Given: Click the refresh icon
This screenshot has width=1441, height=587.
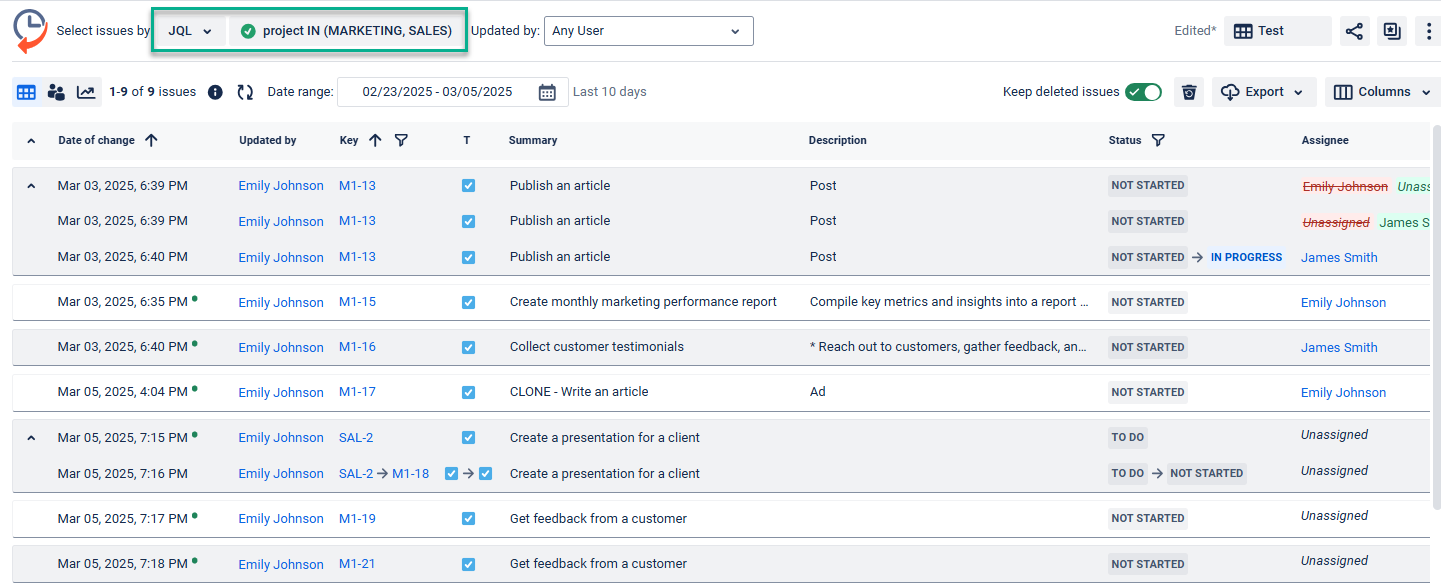Looking at the screenshot, I should point(245,92).
